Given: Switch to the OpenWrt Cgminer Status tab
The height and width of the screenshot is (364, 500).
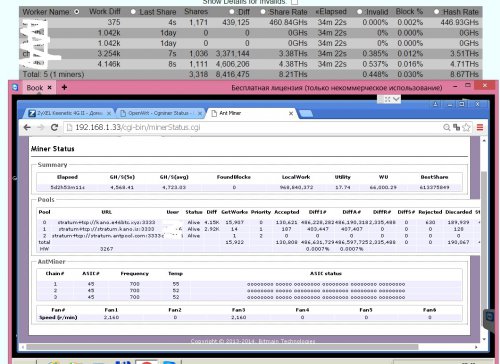Looking at the screenshot, I should (x=161, y=113).
